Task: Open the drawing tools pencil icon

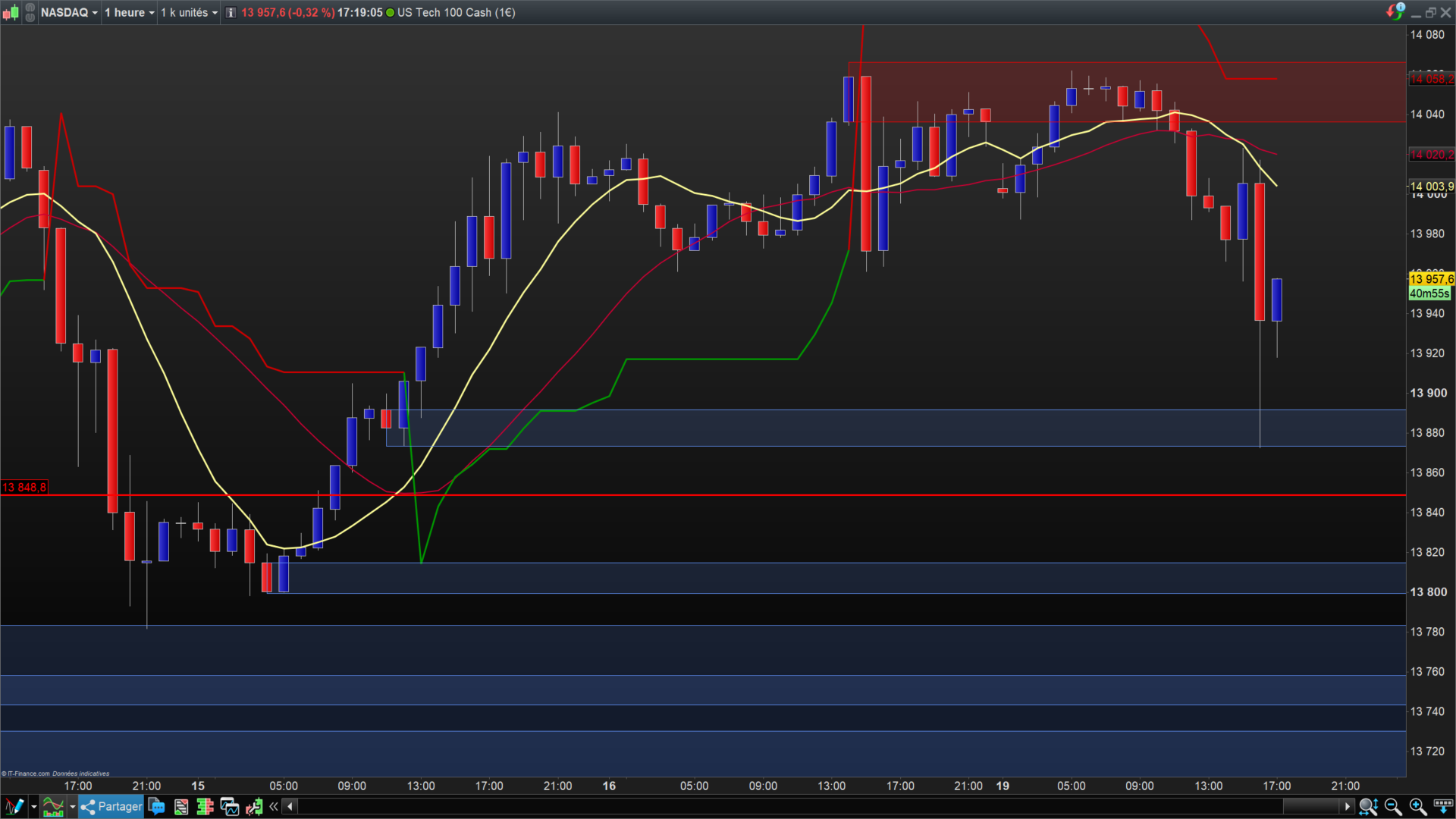Action: pyautogui.click(x=14, y=807)
